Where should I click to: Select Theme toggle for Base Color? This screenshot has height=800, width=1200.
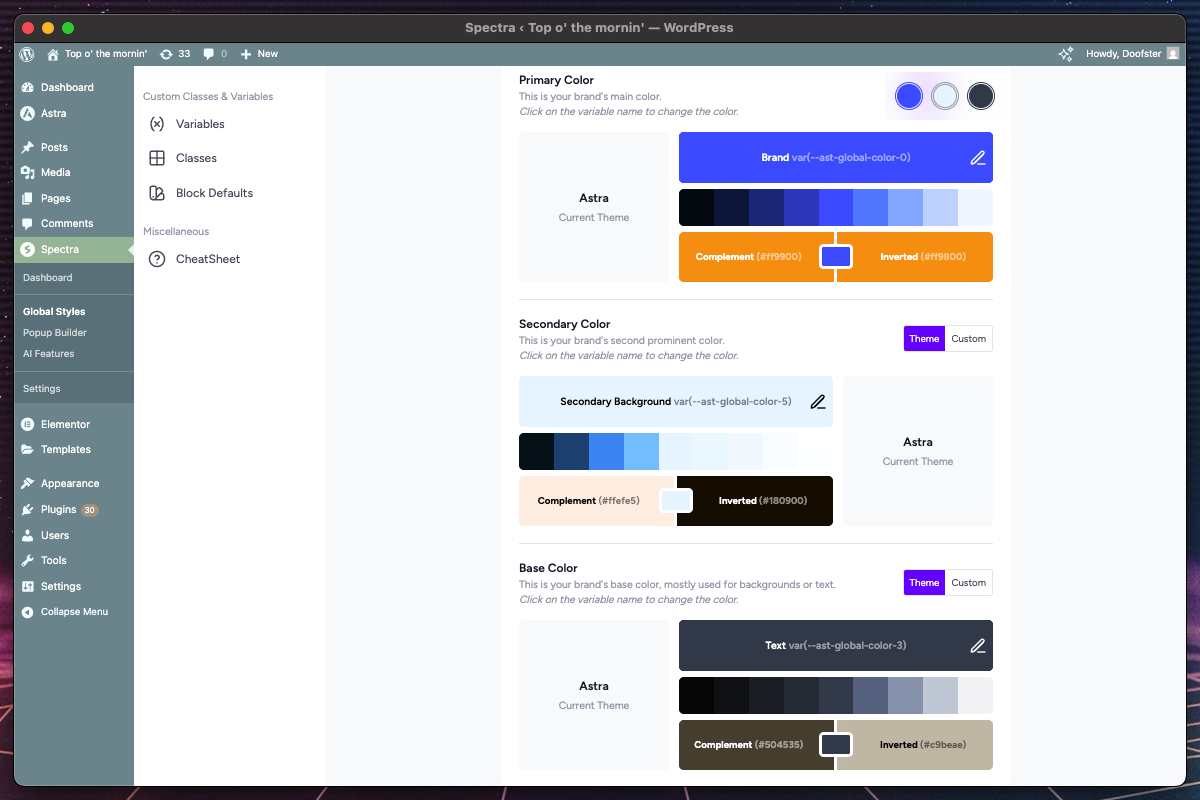[924, 583]
